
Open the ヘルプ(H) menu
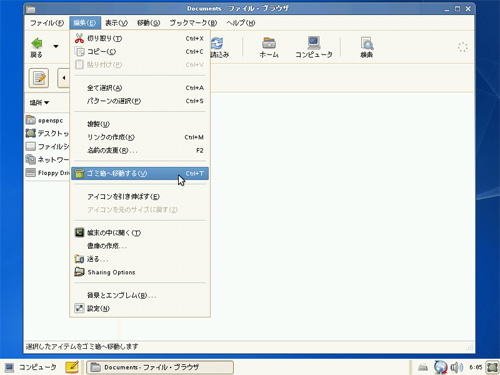pos(241,23)
